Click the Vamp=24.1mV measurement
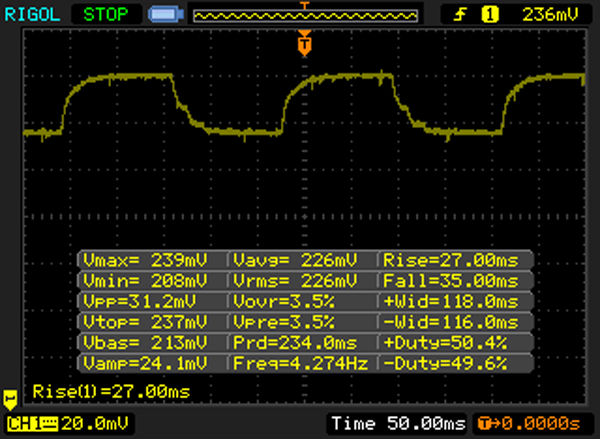600x439 pixels. (x=145, y=363)
